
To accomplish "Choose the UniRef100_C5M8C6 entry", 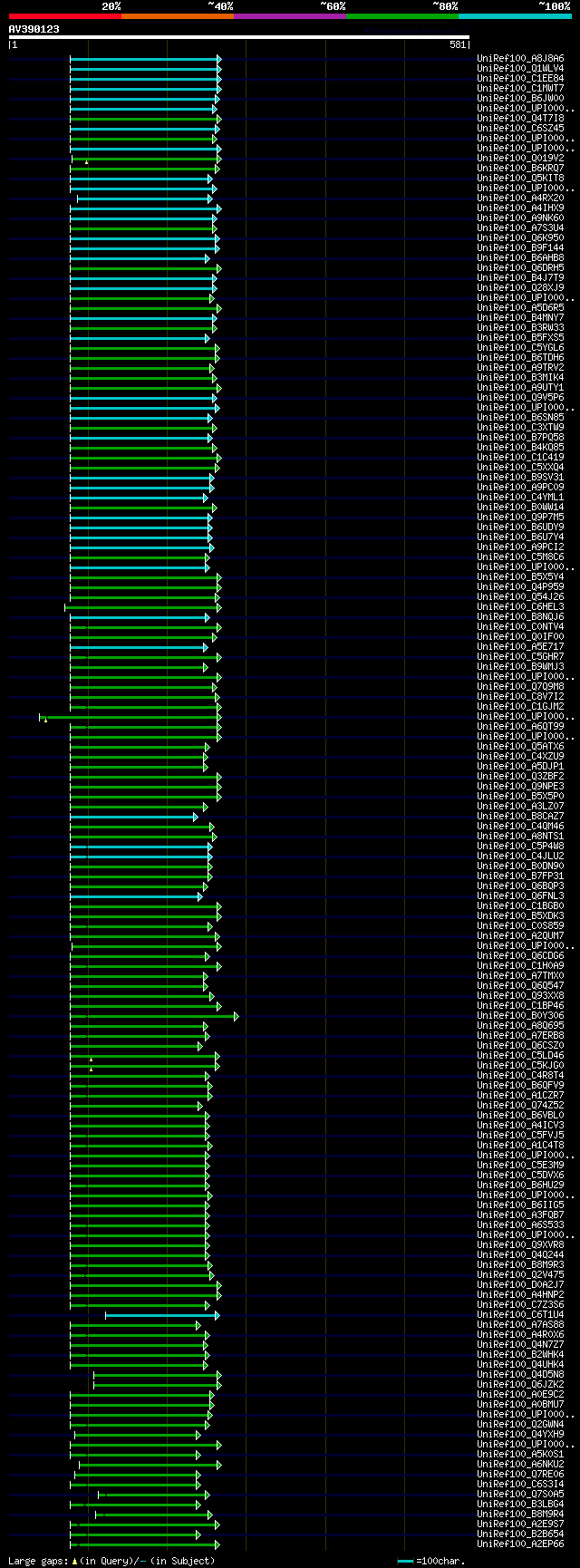I will click(x=520, y=557).
